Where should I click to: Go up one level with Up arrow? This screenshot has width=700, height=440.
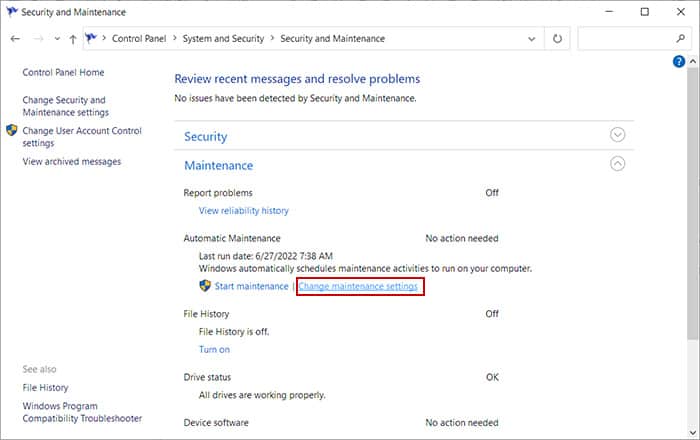[73, 39]
